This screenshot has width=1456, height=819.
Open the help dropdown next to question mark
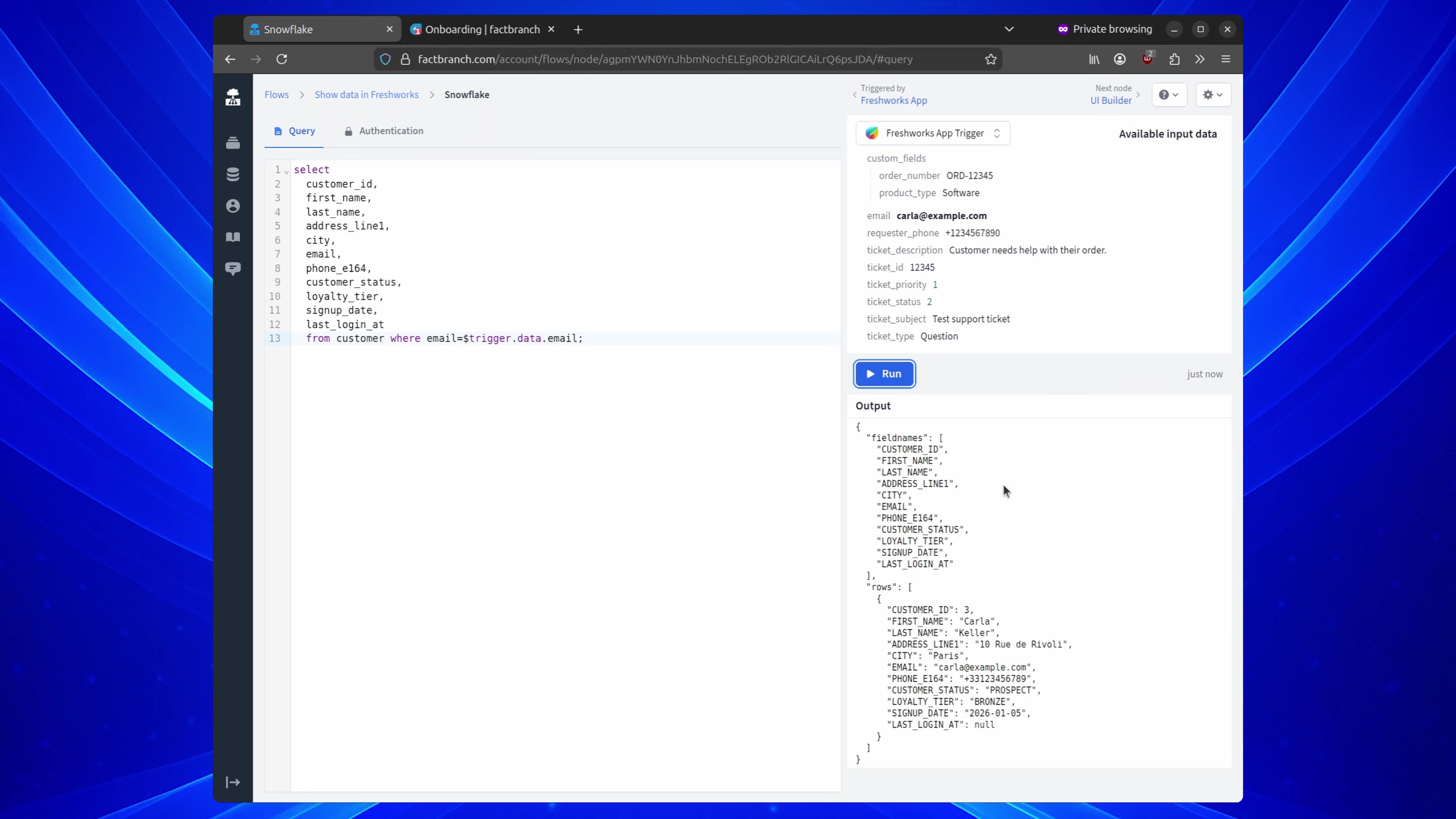point(1169,94)
